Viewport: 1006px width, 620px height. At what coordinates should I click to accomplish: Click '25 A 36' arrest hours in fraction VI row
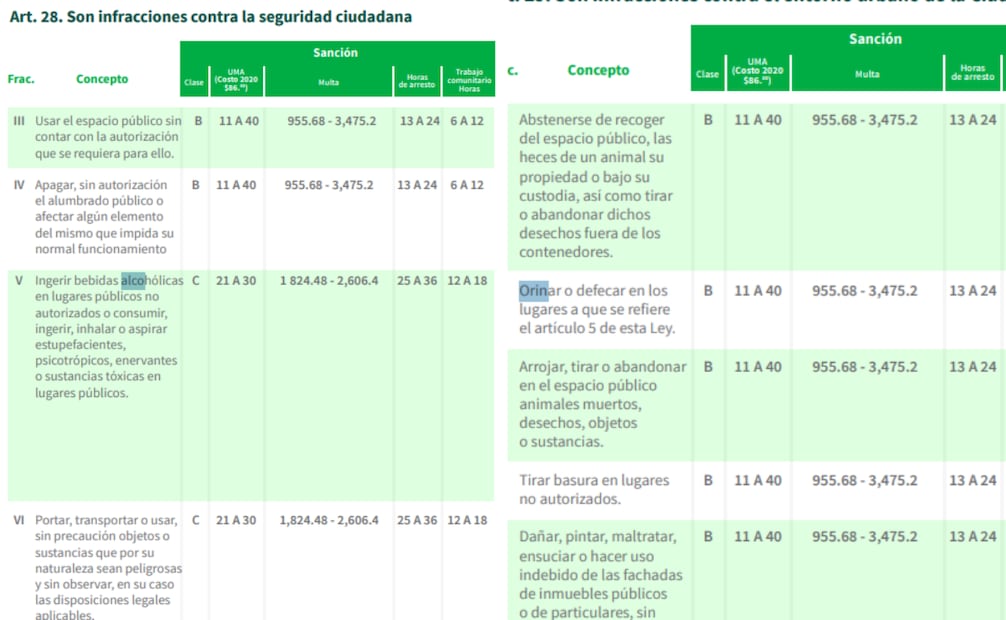pyautogui.click(x=417, y=520)
